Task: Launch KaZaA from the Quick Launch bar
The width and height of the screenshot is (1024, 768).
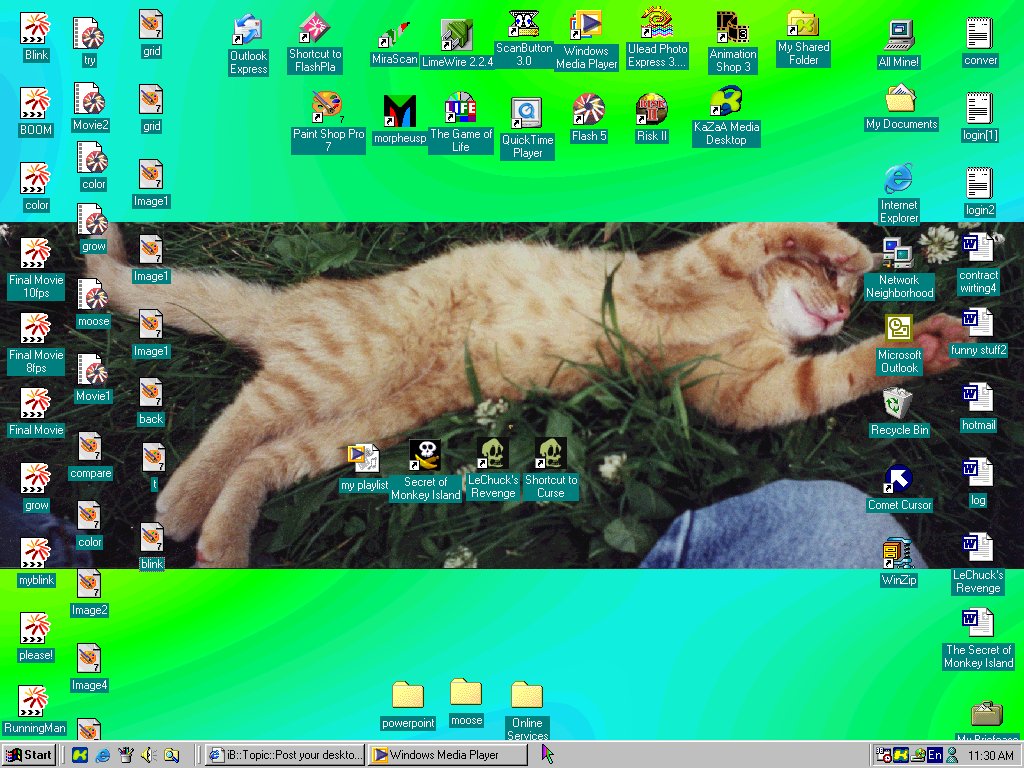Action: [x=80, y=755]
